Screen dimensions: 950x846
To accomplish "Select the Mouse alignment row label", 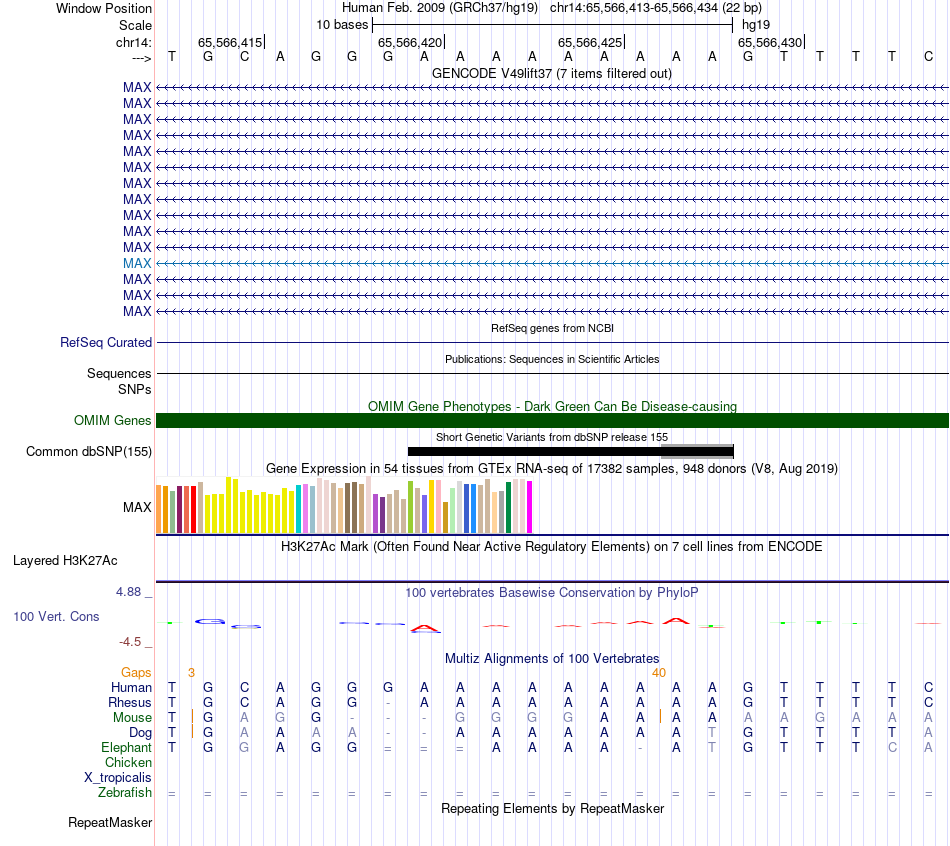I will click(x=132, y=718).
